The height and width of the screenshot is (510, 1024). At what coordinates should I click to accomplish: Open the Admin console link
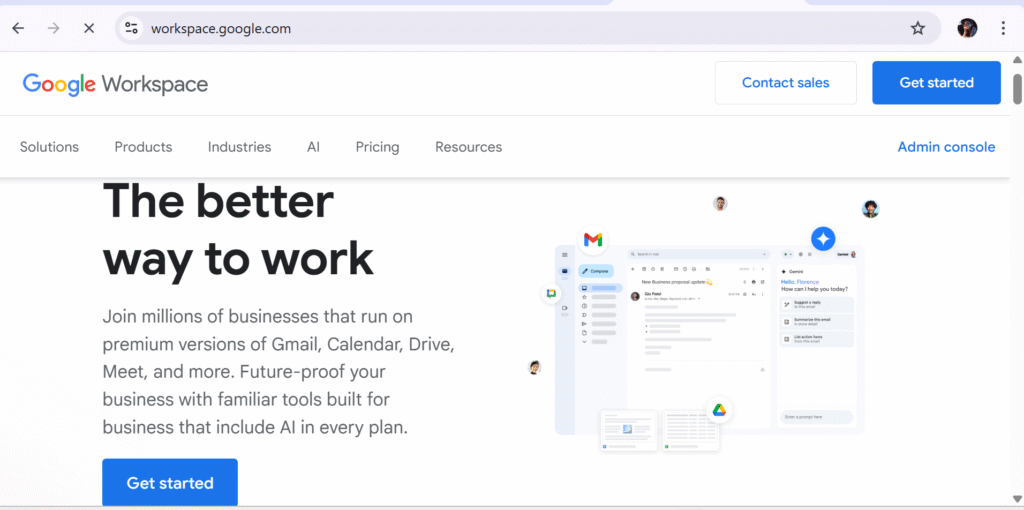click(946, 147)
